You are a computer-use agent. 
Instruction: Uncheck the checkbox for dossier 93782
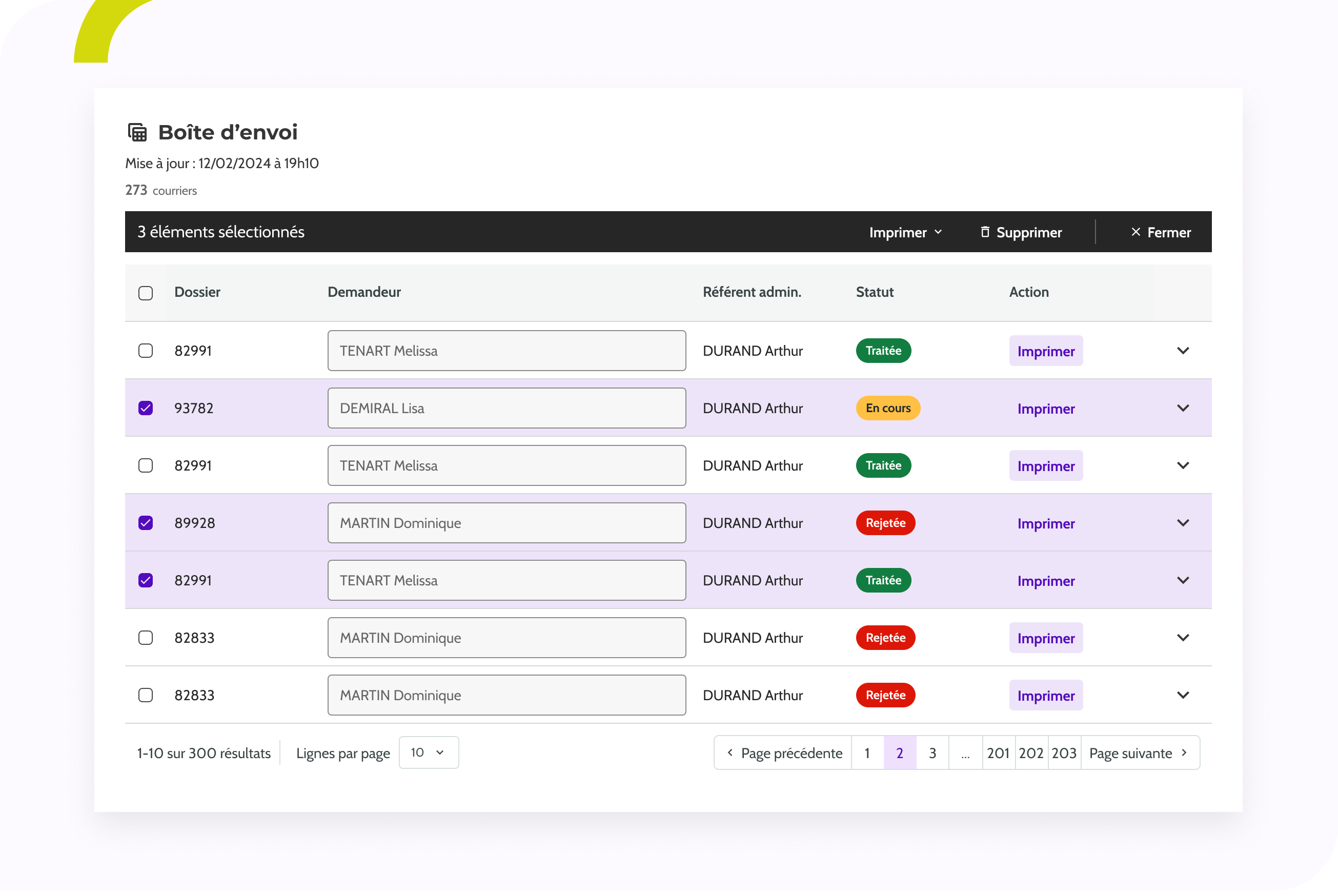(x=146, y=408)
